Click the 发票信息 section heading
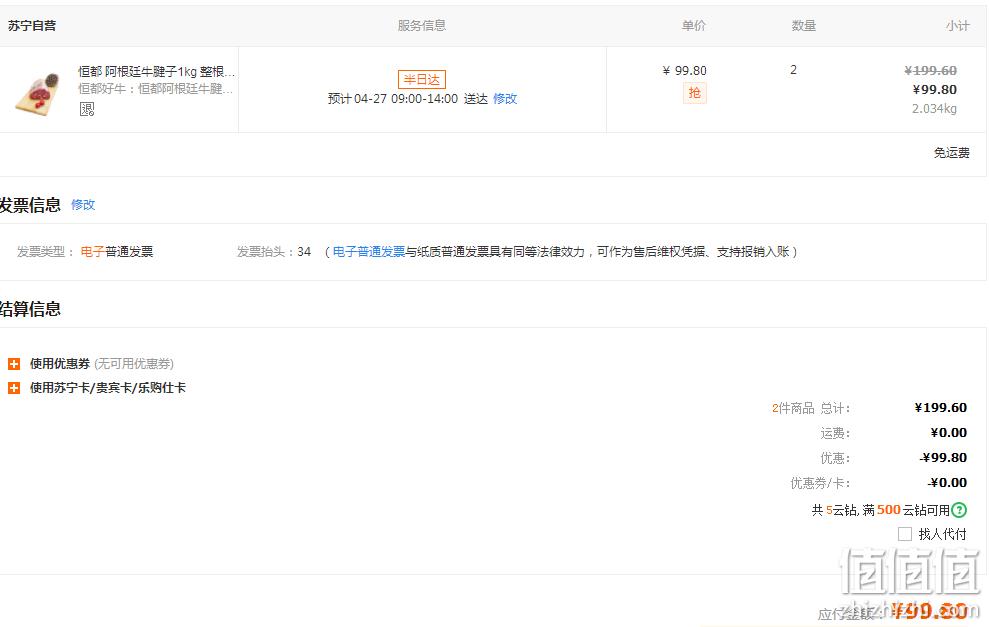Screen dimensions: 989x627 coord(30,205)
